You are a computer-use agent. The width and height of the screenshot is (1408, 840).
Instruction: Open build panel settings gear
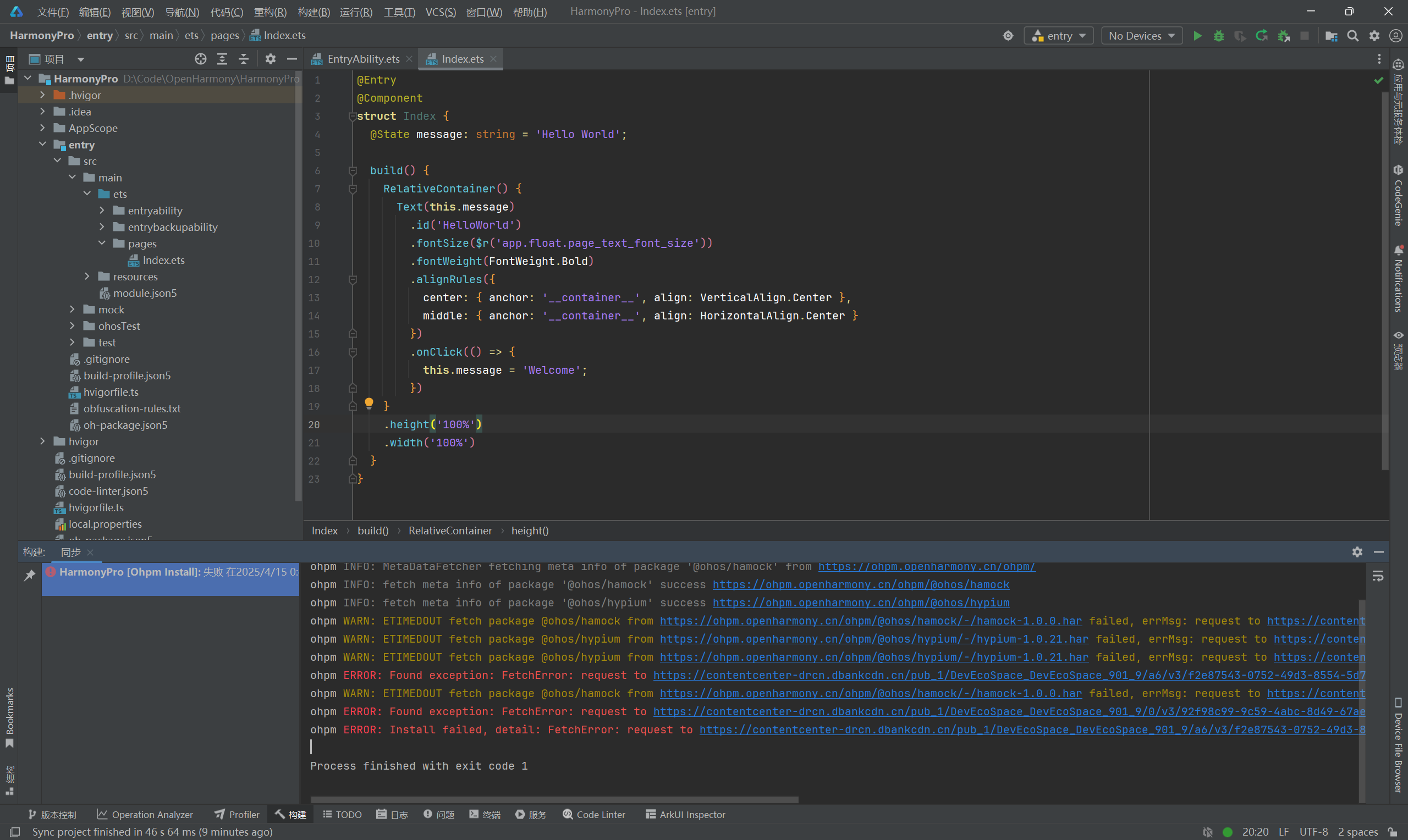pos(1357,552)
